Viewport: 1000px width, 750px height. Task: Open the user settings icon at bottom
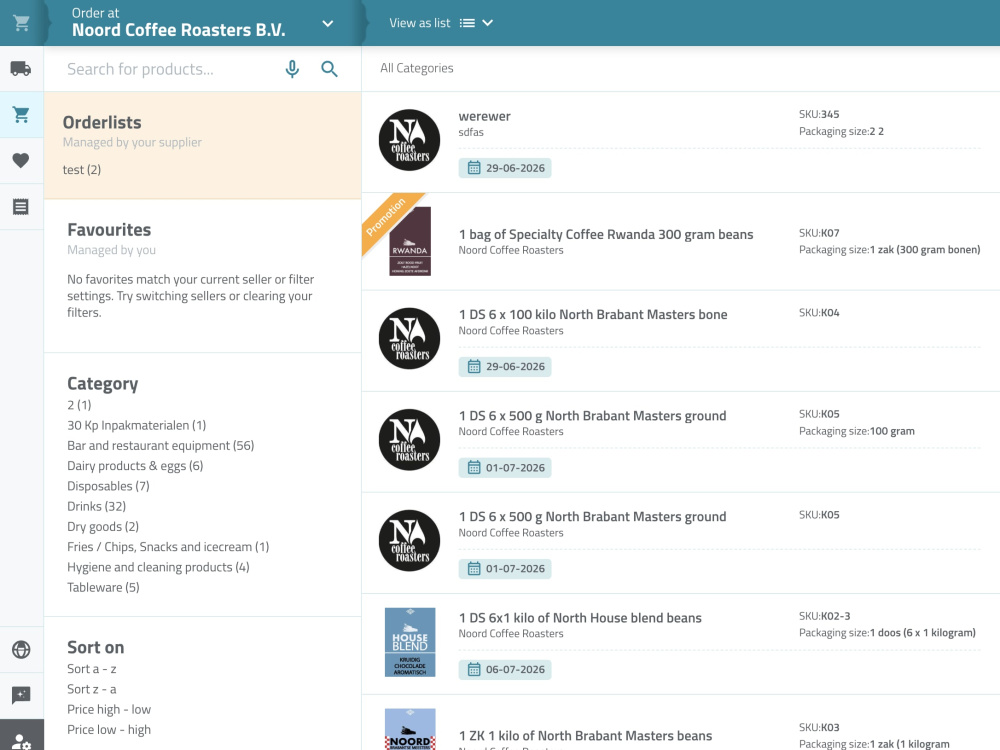21,741
